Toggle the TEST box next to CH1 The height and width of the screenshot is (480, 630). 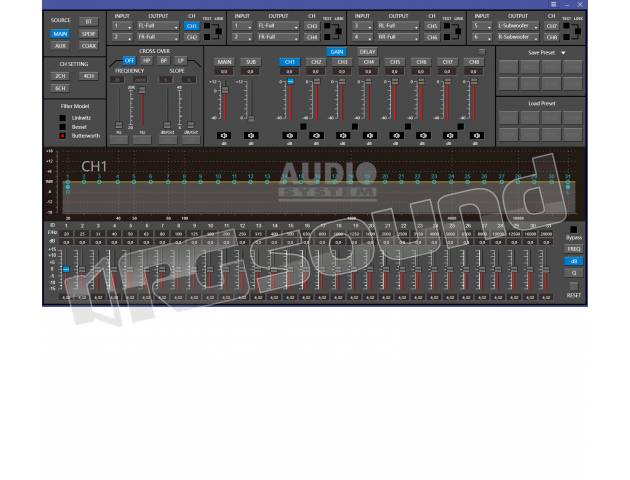207,26
